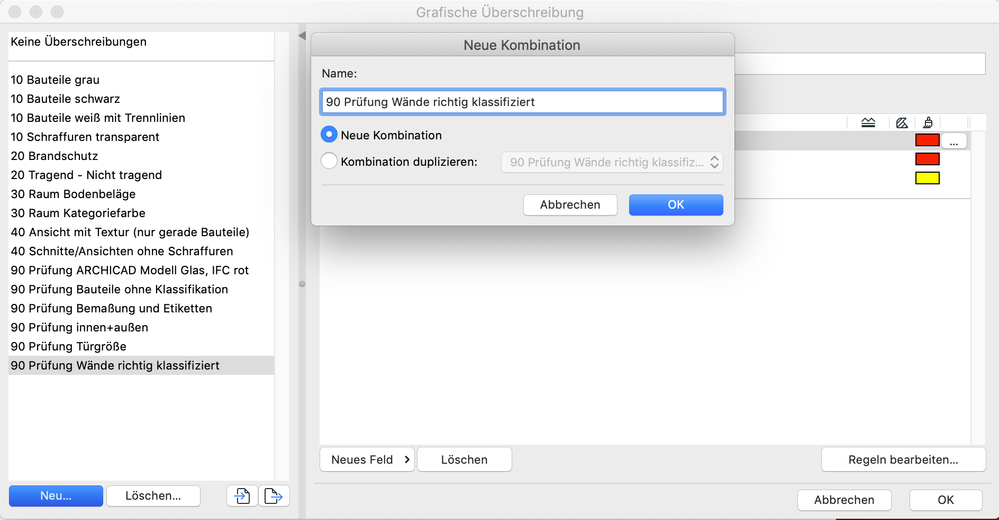
Task: Collapse the left panel with the arrow
Action: pyautogui.click(x=302, y=36)
